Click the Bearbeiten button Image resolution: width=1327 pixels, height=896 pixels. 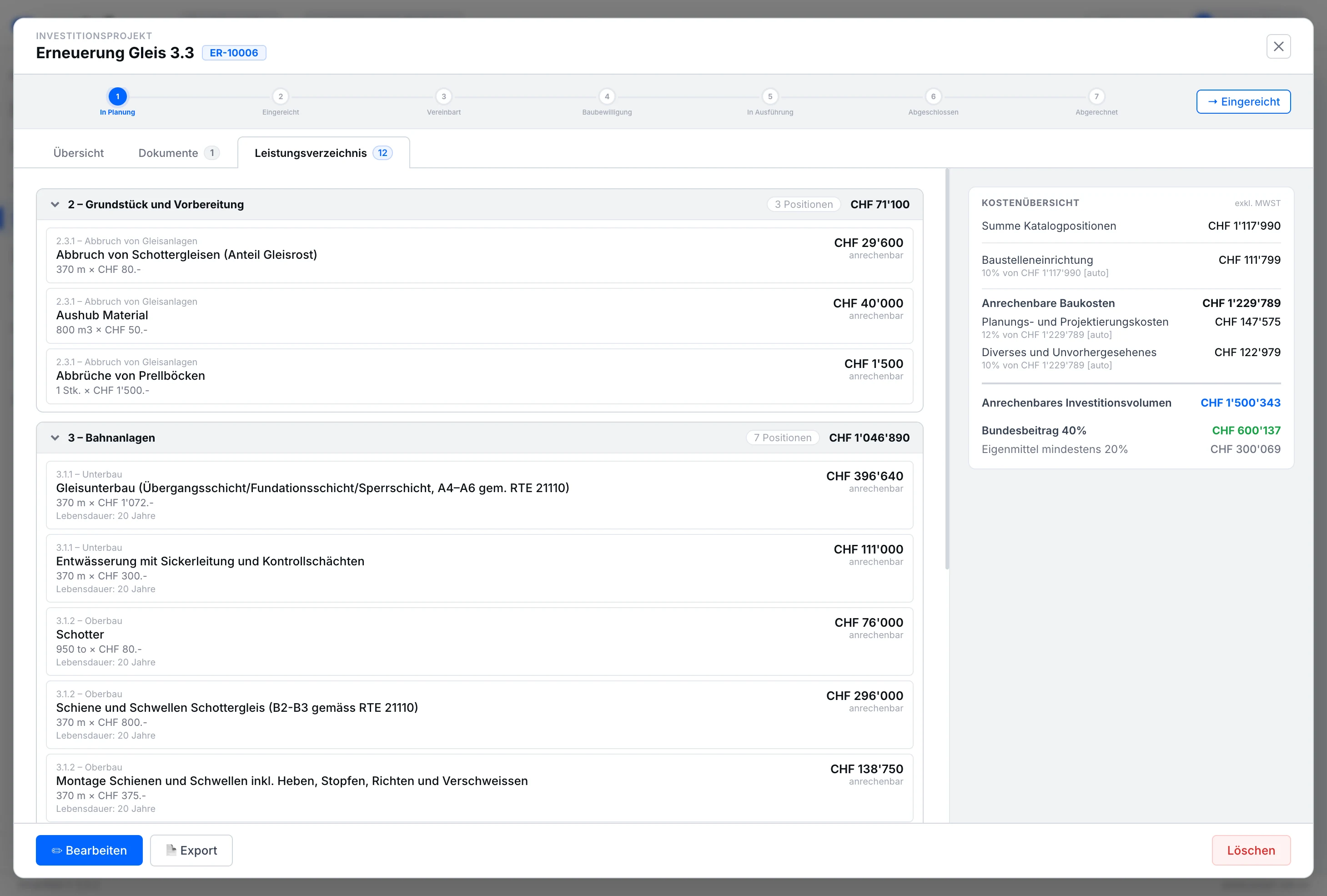89,851
